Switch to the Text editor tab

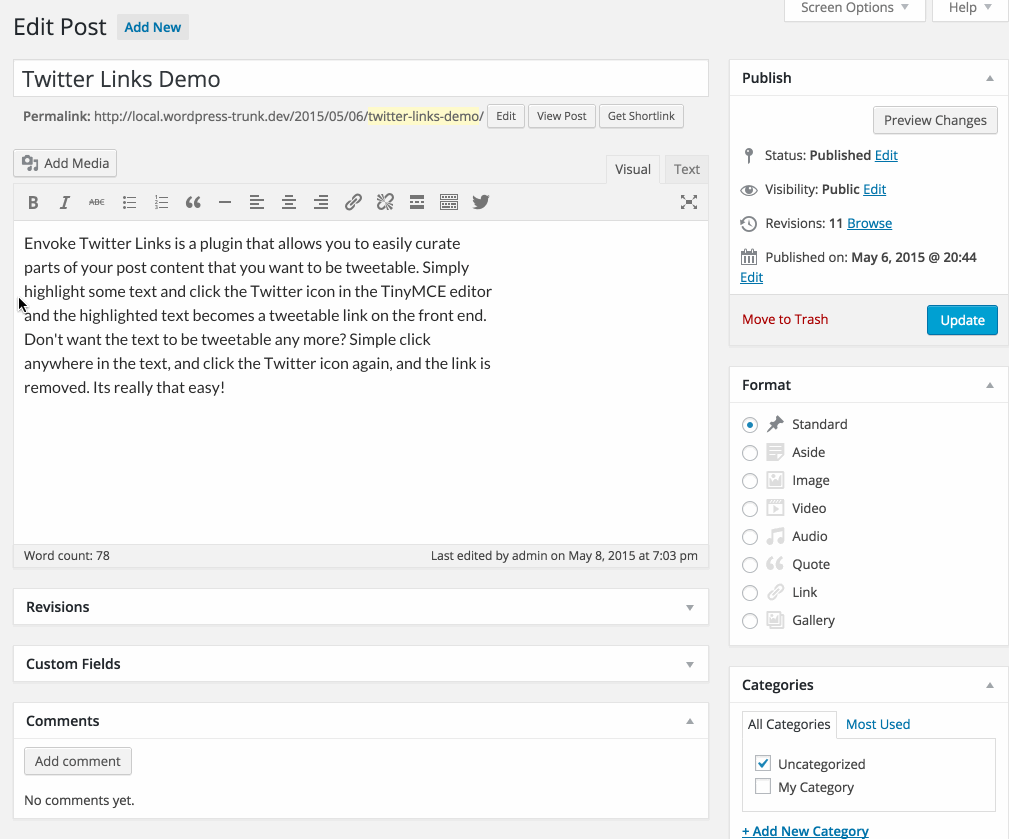(x=686, y=169)
